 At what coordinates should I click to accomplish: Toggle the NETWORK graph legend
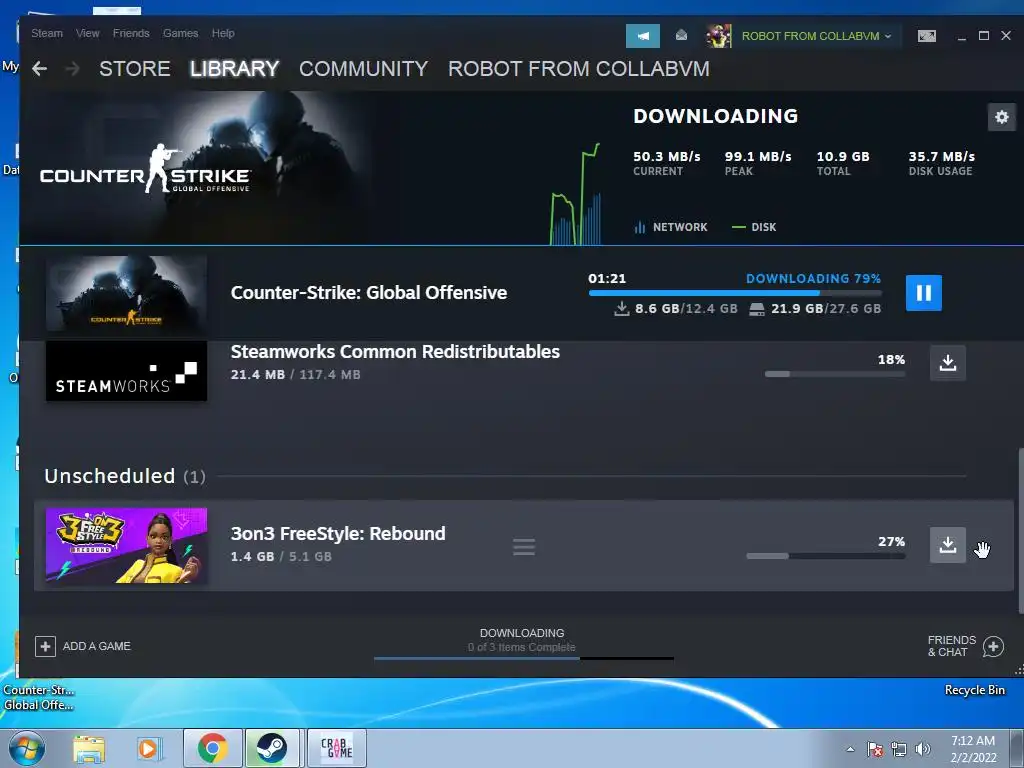point(670,227)
